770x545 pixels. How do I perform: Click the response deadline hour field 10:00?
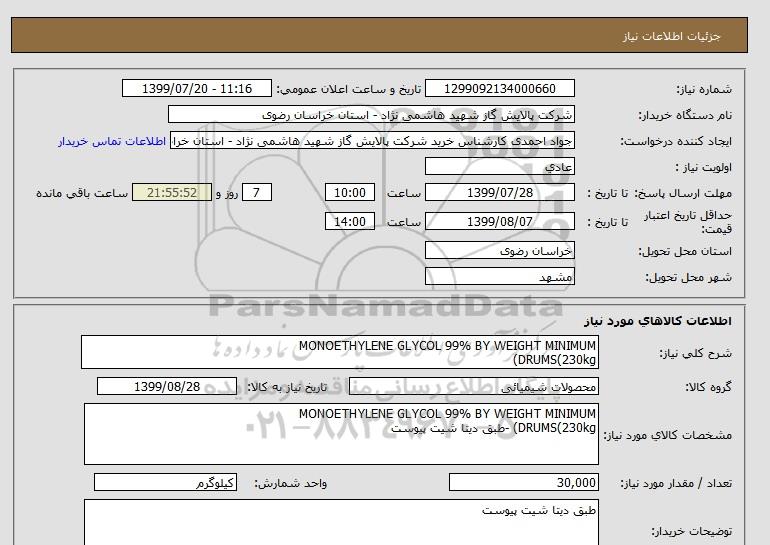click(351, 193)
